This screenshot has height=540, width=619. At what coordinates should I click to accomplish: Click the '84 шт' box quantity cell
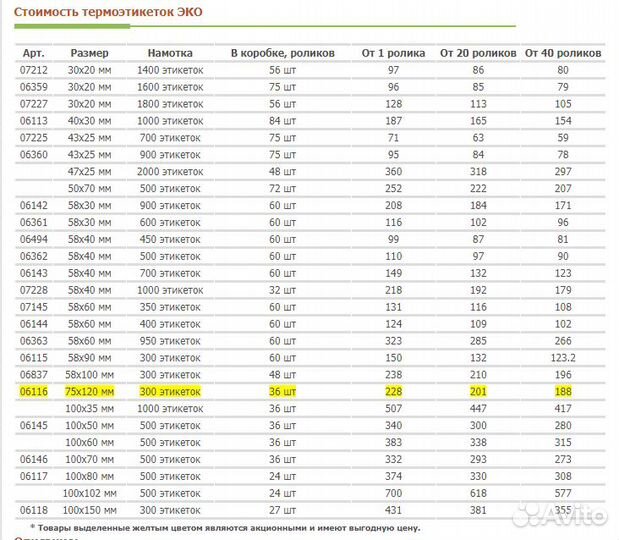(275, 120)
